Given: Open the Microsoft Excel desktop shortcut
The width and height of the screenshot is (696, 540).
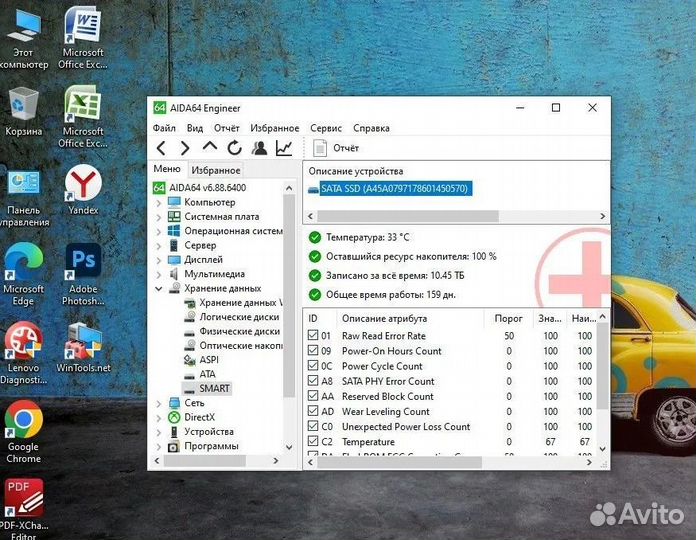Looking at the screenshot, I should coord(83,117).
